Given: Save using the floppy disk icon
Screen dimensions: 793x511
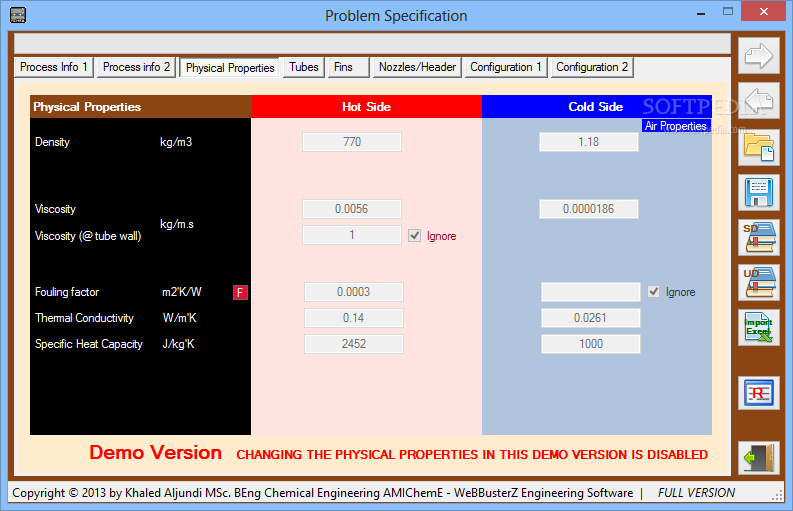Looking at the screenshot, I should pos(759,193).
